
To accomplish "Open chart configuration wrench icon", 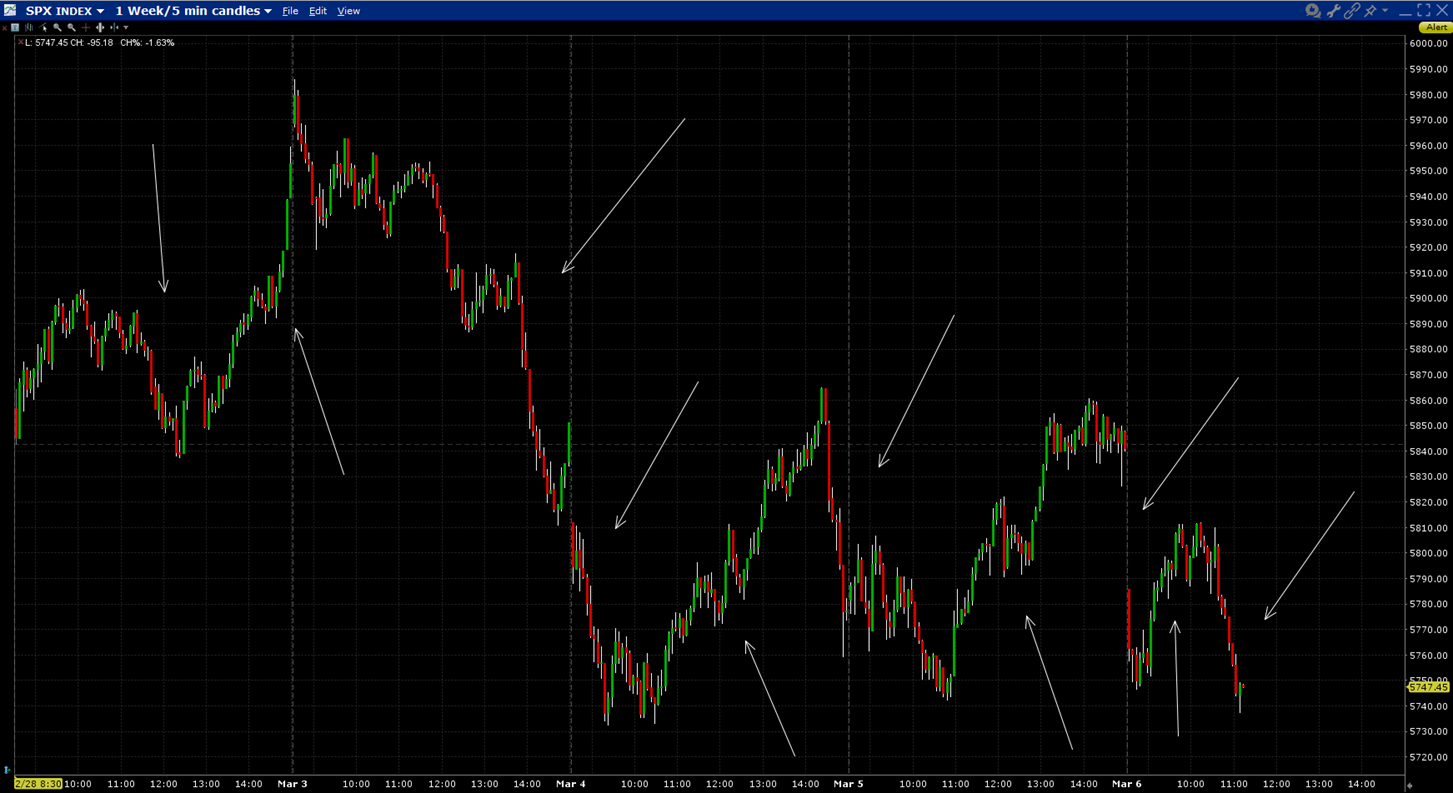I will (x=1333, y=11).
